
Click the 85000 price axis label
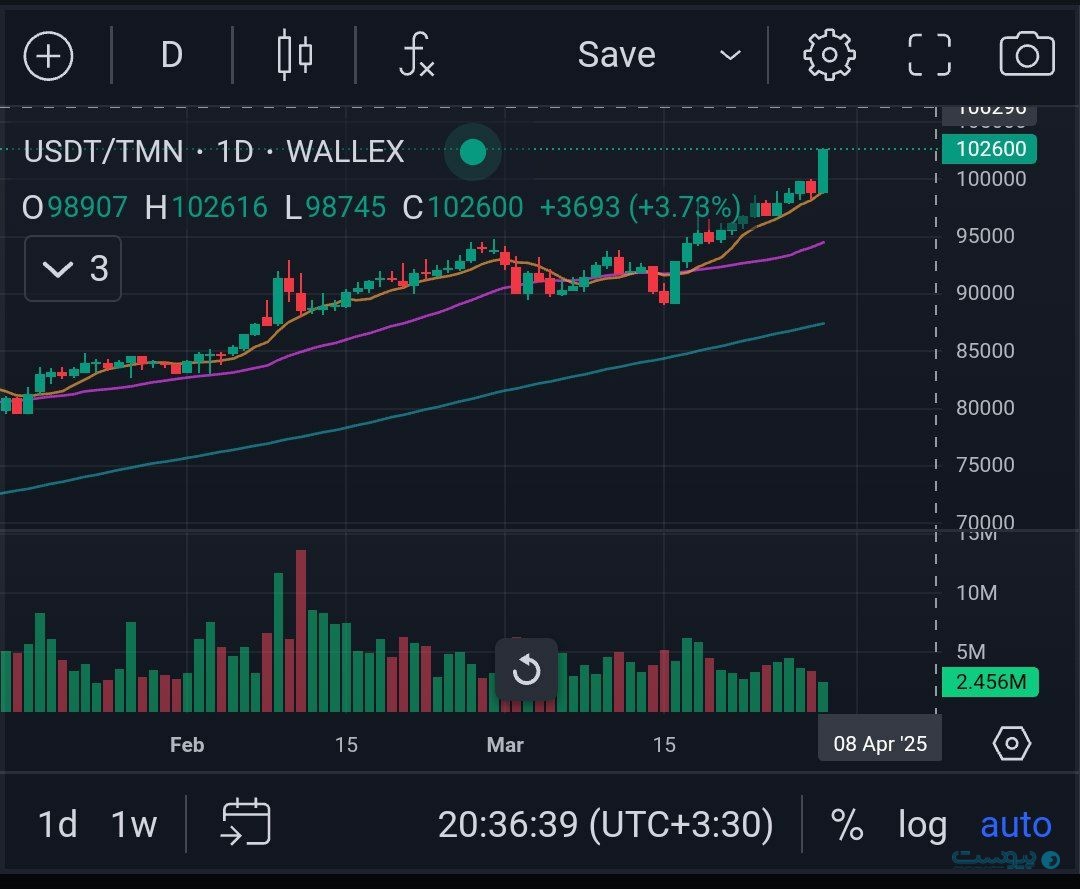[x=985, y=351]
